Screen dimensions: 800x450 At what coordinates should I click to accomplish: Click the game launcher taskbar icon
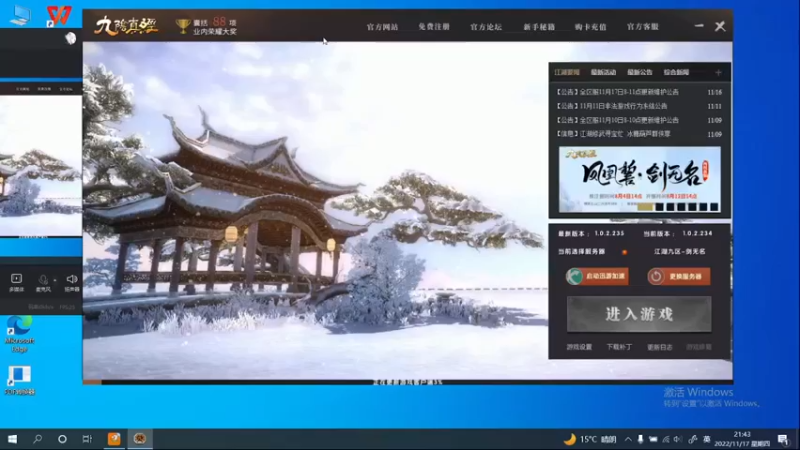pos(139,439)
